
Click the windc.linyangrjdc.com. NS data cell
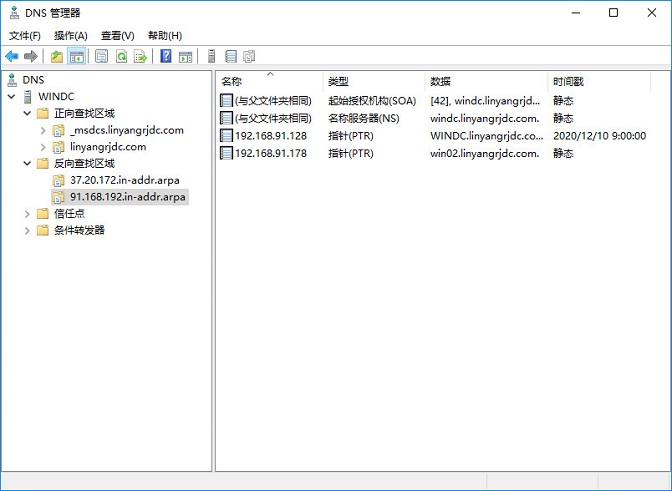click(x=485, y=118)
